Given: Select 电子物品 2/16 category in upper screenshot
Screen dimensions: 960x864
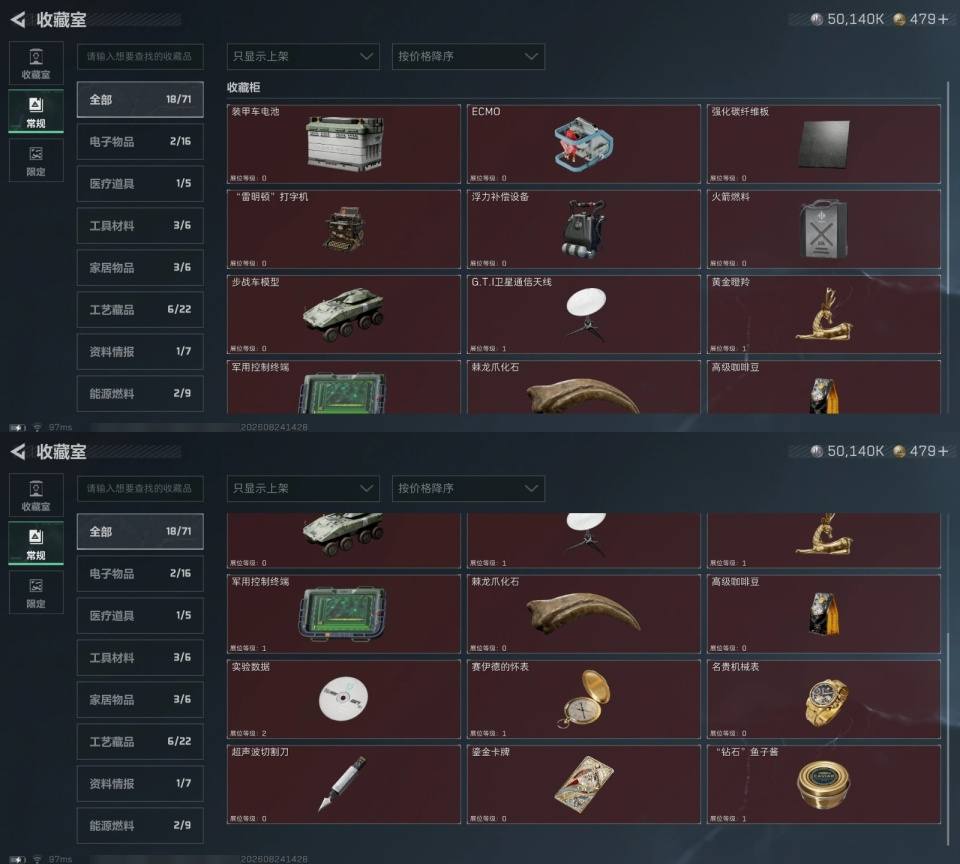Looking at the screenshot, I should tap(140, 141).
